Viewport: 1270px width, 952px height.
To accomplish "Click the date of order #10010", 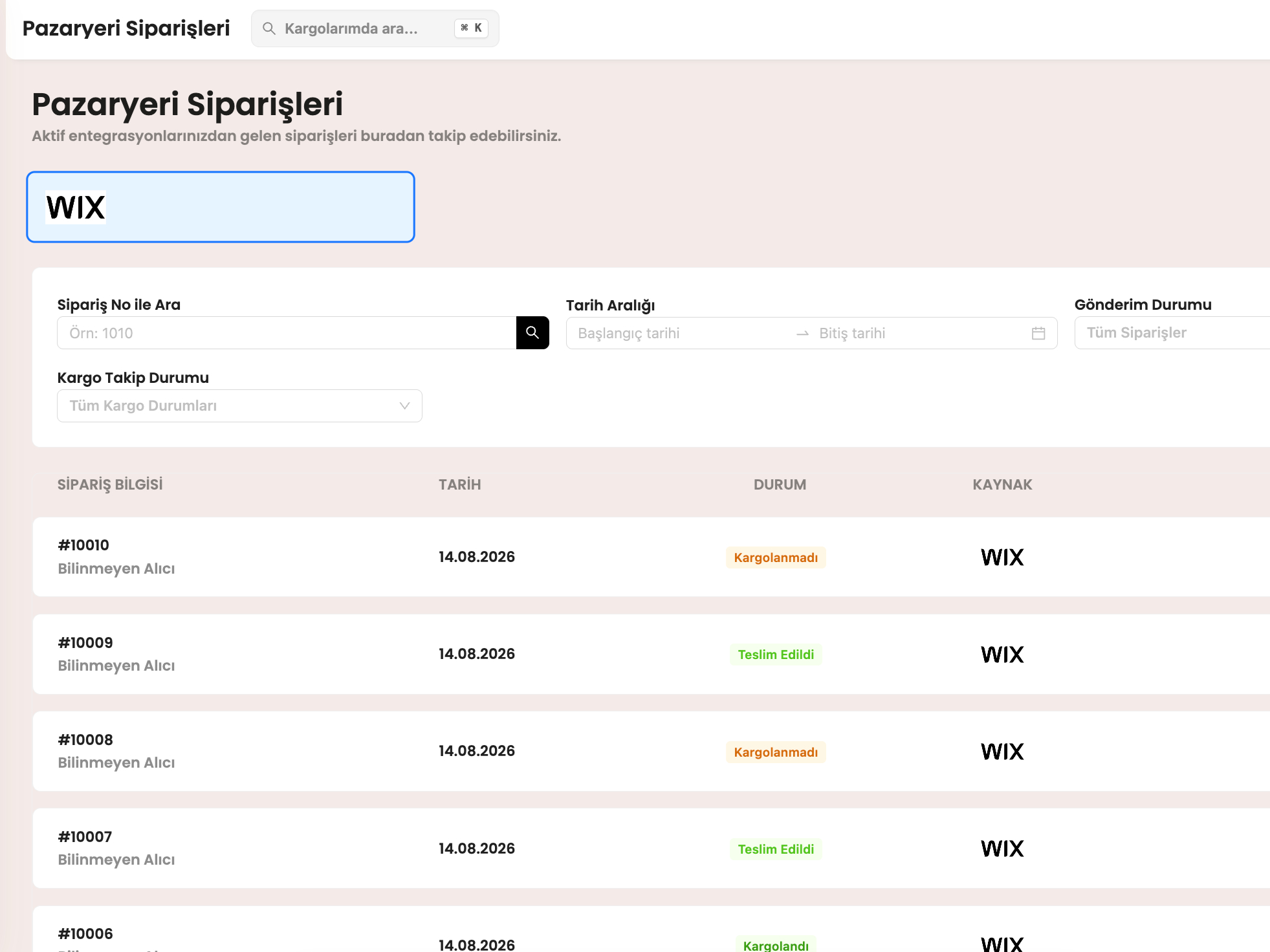I will (x=477, y=557).
